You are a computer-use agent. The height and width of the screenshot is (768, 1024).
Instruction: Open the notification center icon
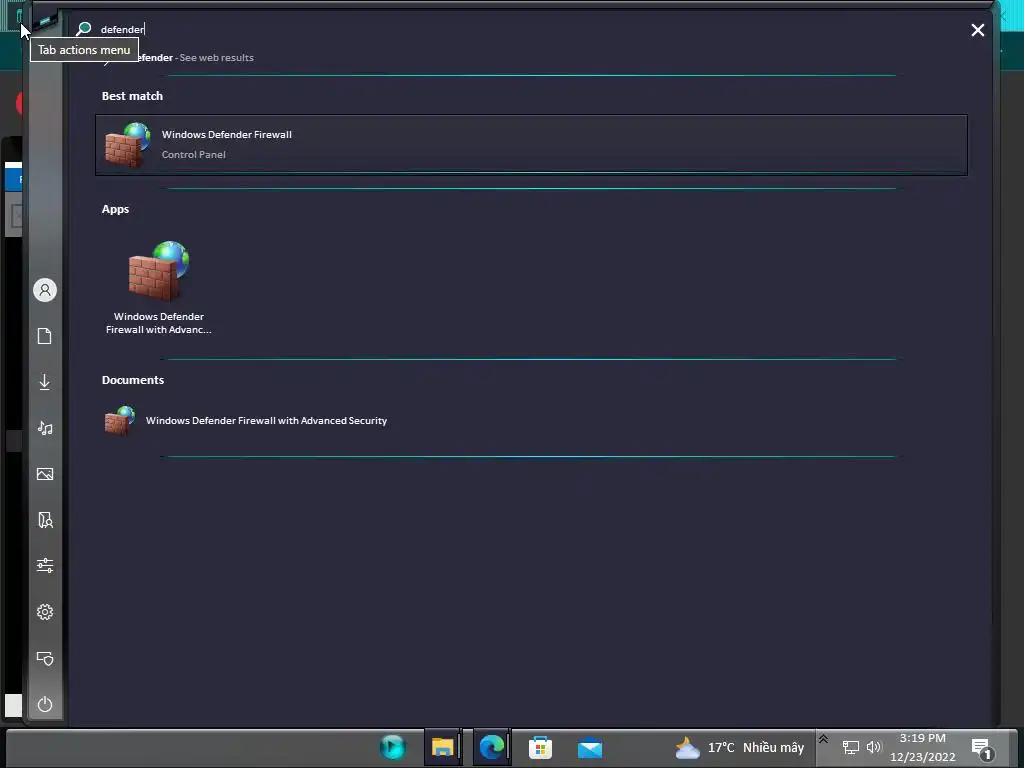(982, 748)
